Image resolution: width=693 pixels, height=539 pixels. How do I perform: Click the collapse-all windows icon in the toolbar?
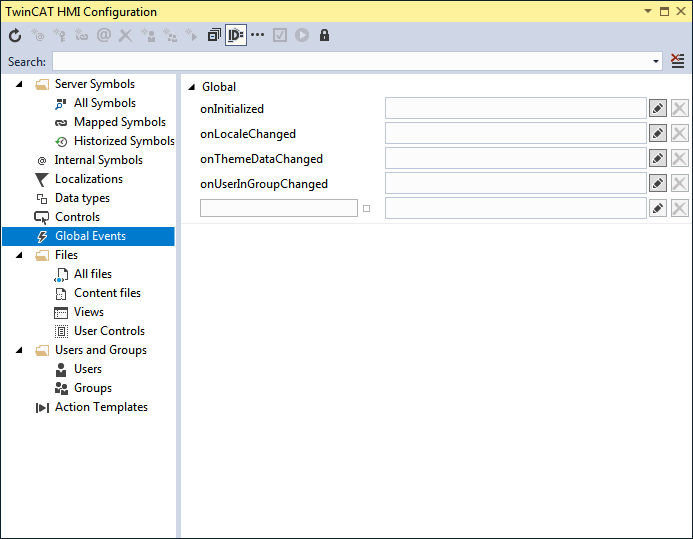pos(214,35)
